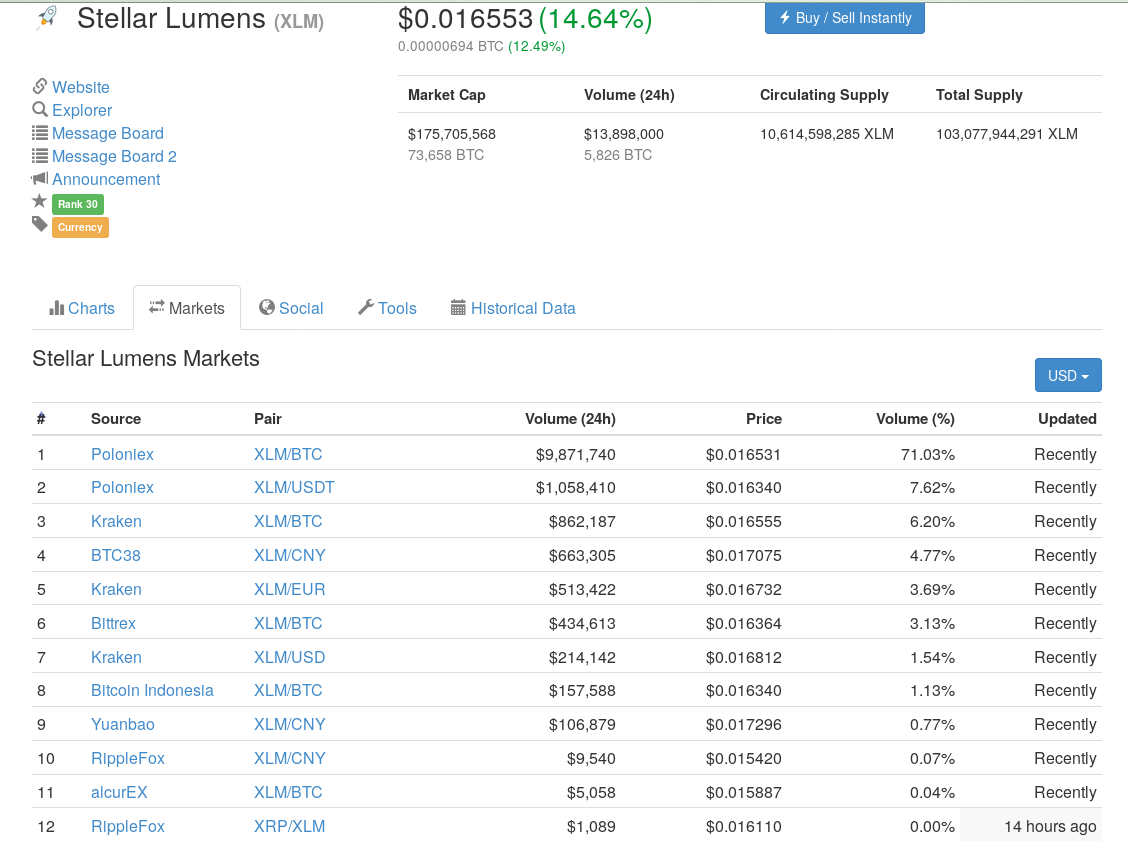1128x860 pixels.
Task: Click the 71.03% volume share cell
Action: click(928, 454)
